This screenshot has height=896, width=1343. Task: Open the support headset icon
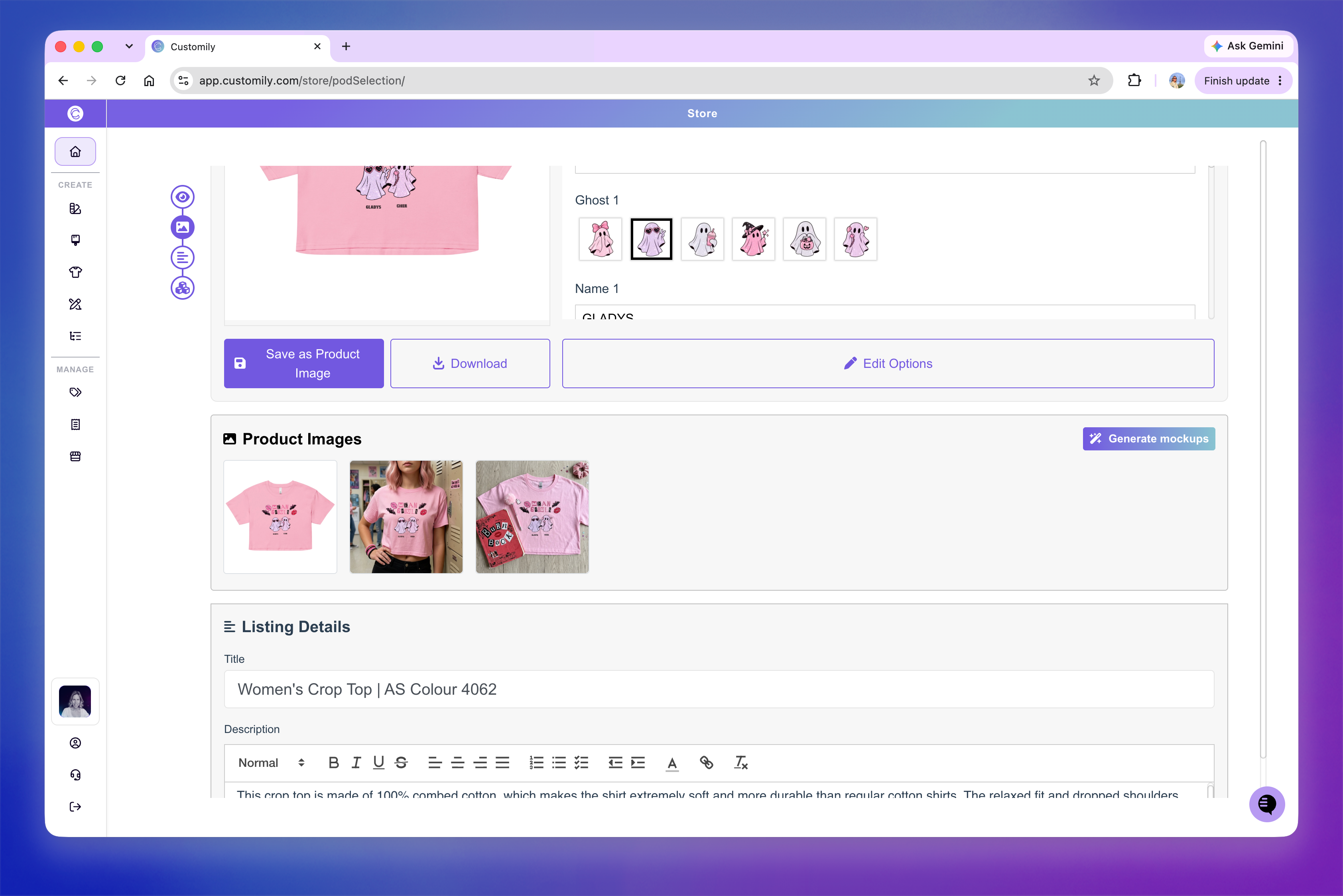pyautogui.click(x=75, y=775)
